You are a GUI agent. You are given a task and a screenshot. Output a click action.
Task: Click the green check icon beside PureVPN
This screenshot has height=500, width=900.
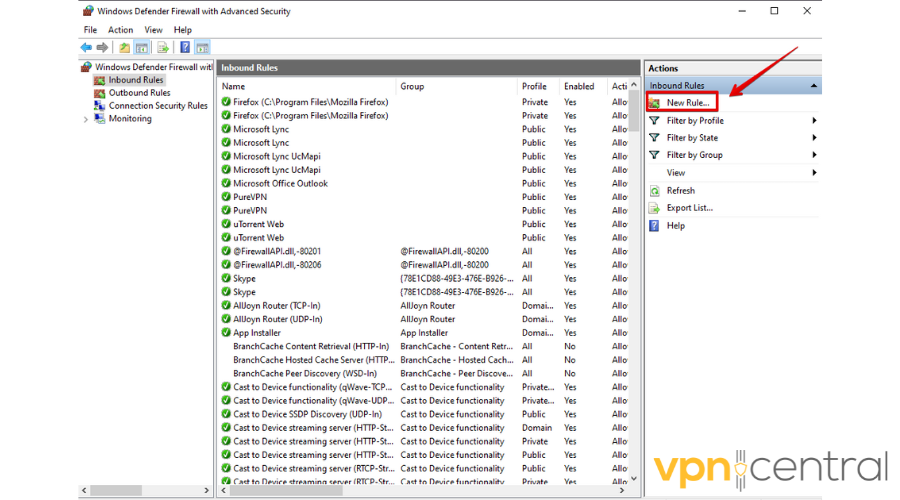[226, 197]
